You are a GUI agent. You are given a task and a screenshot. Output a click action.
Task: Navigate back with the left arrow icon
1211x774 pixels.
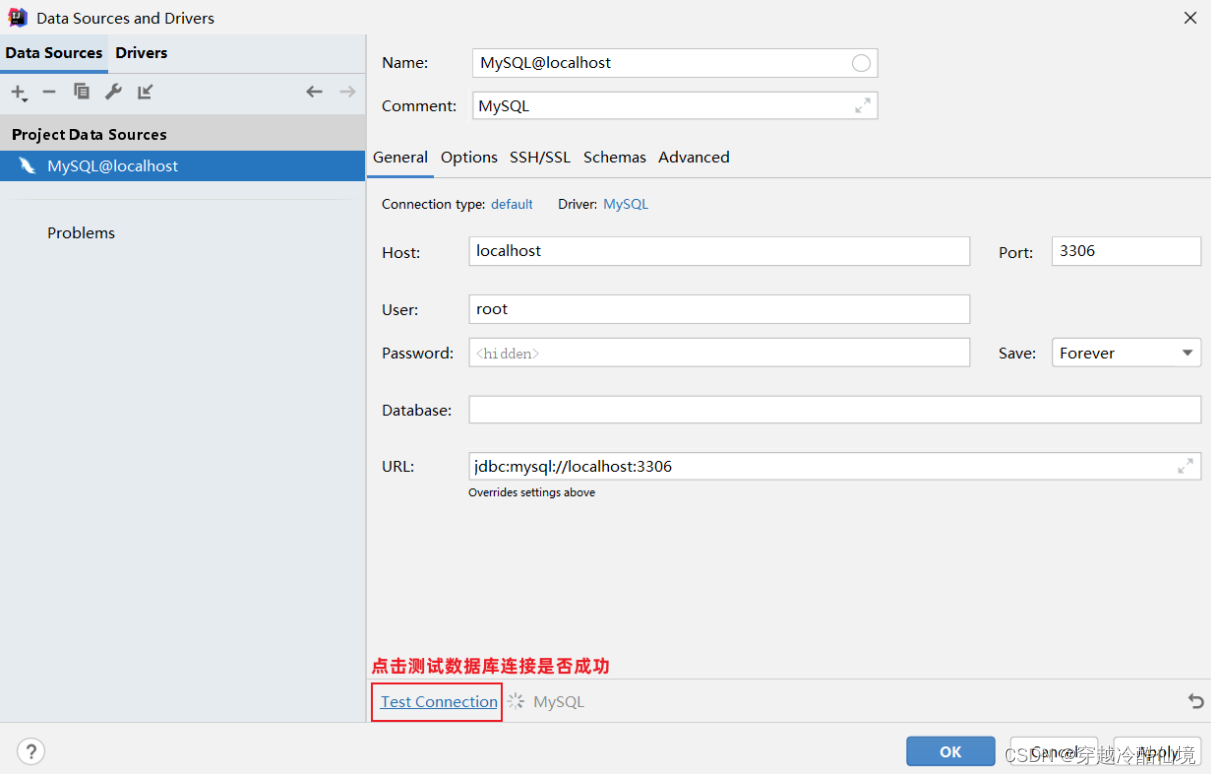[314, 92]
